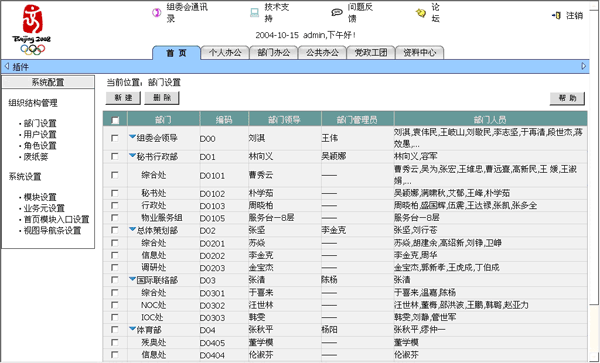The height and width of the screenshot is (363, 600).
Task: Switch to the 首页 tab
Action: click(x=176, y=53)
